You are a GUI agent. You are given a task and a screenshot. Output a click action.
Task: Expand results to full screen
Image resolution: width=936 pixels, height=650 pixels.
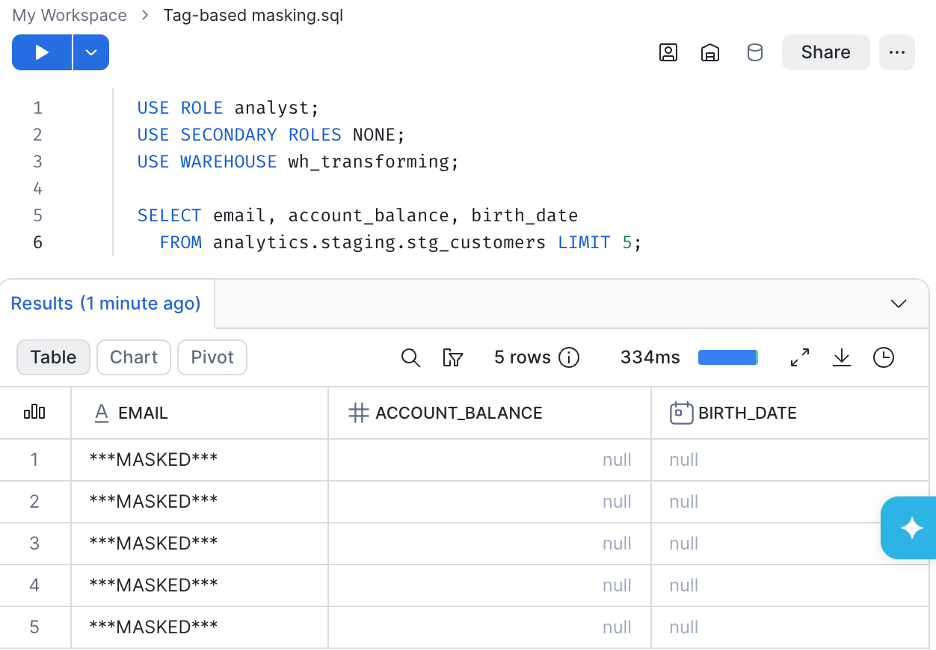pyautogui.click(x=800, y=358)
